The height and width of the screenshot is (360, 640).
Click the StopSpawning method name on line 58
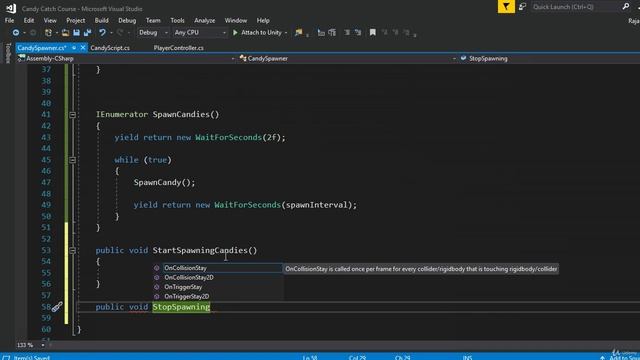click(181, 307)
